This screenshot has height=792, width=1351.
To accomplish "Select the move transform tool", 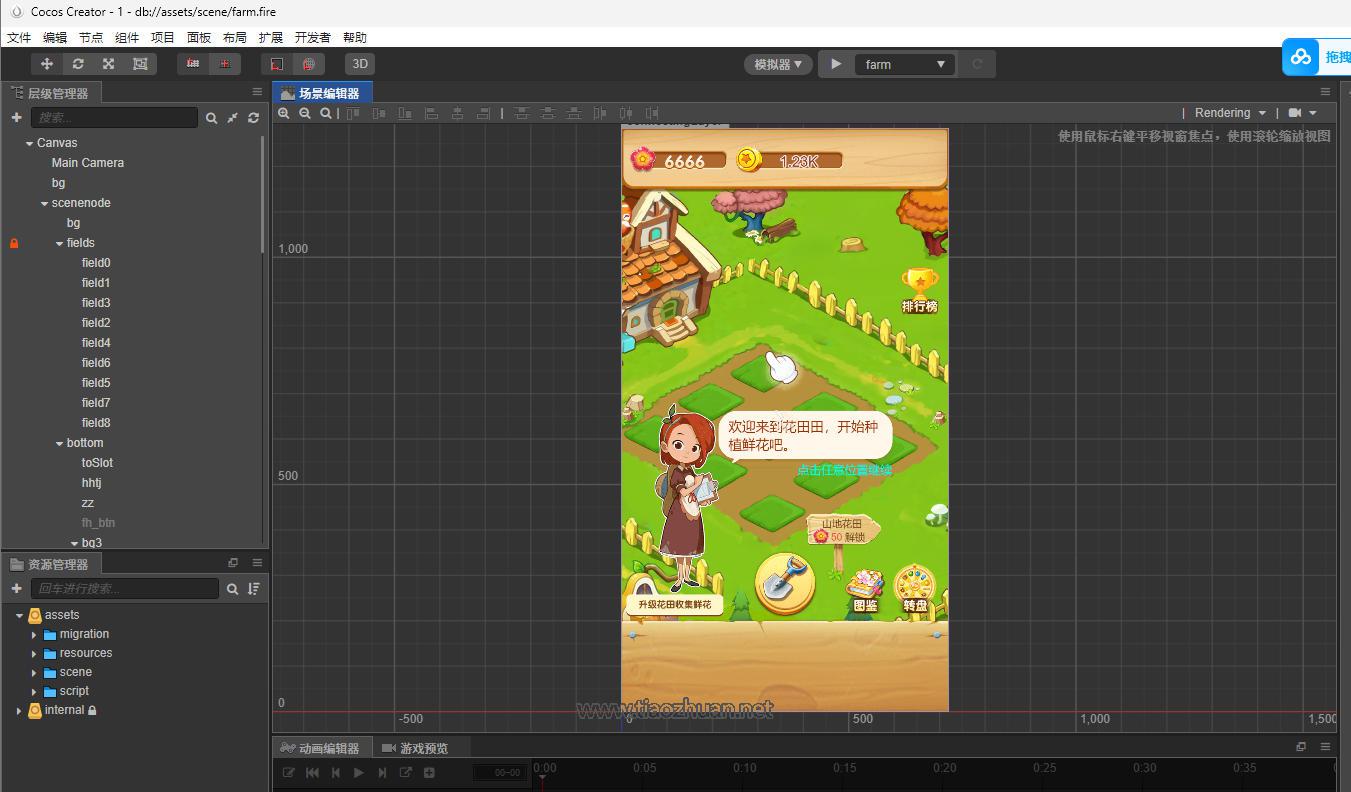I will pyautogui.click(x=46, y=64).
